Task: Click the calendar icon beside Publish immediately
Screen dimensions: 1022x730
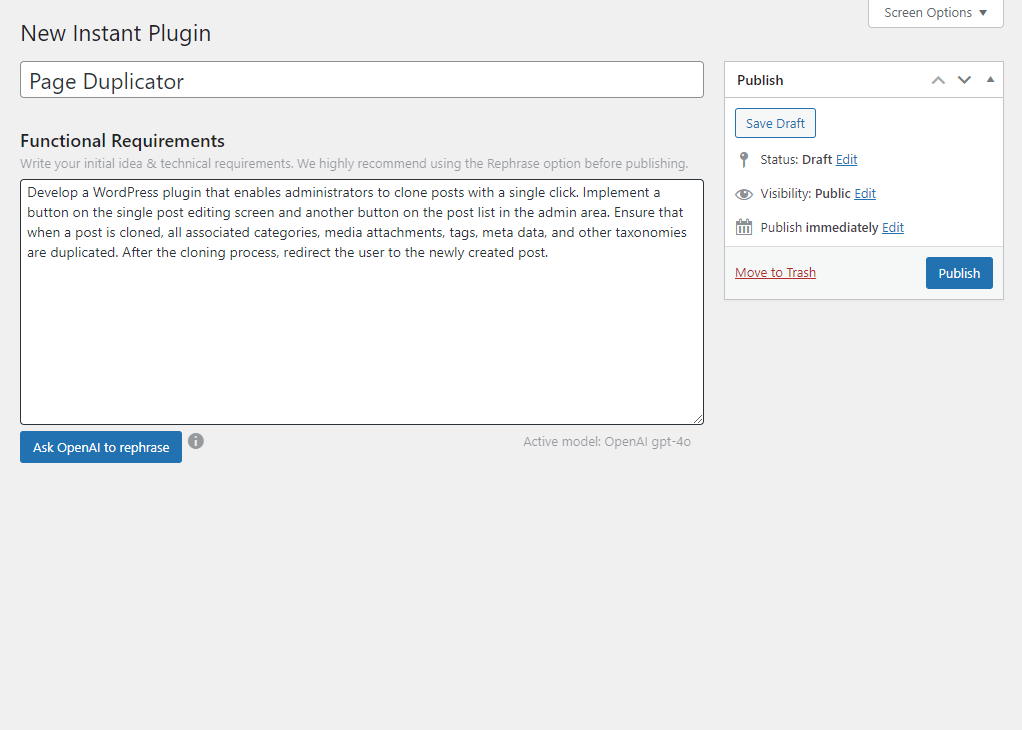Action: pos(744,227)
